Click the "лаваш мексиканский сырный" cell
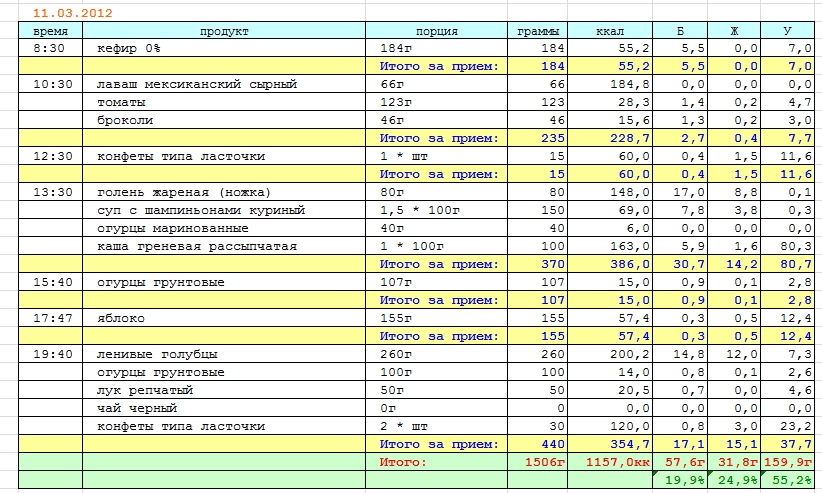822x493 pixels. pos(224,84)
